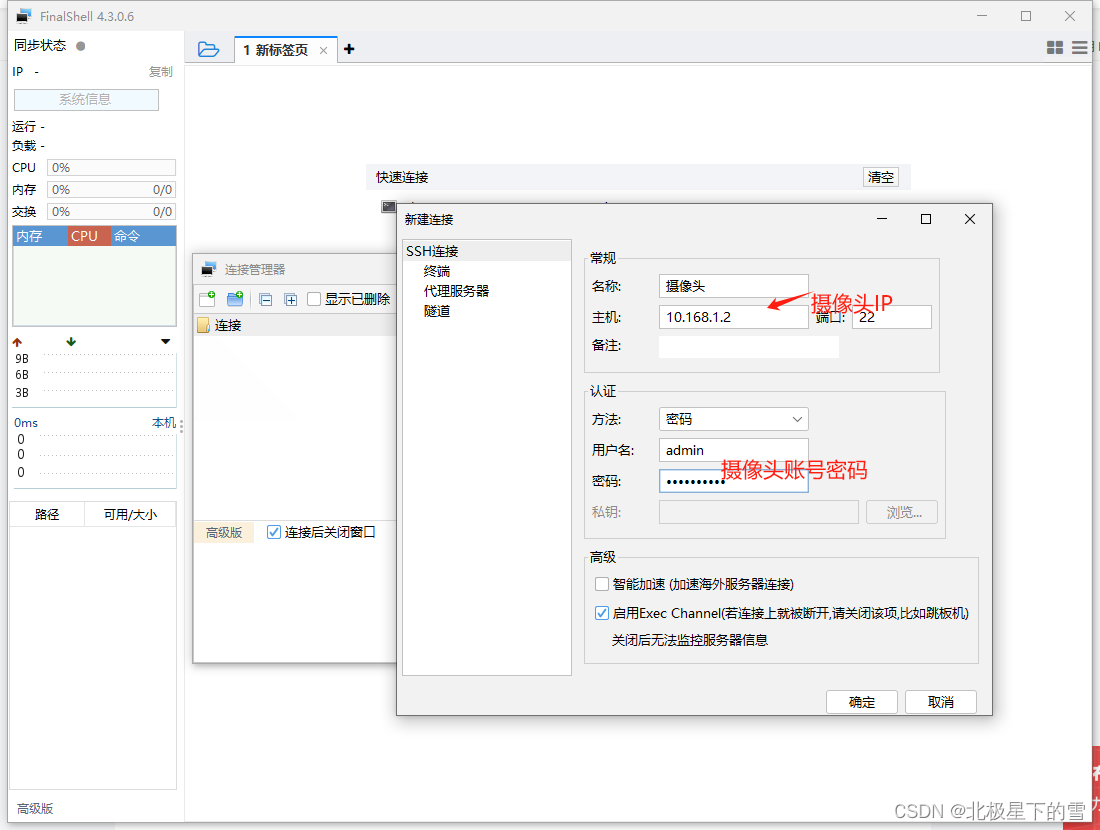This screenshot has height=830, width=1100.
Task: Click the 浏览... private key button
Action: 901,512
